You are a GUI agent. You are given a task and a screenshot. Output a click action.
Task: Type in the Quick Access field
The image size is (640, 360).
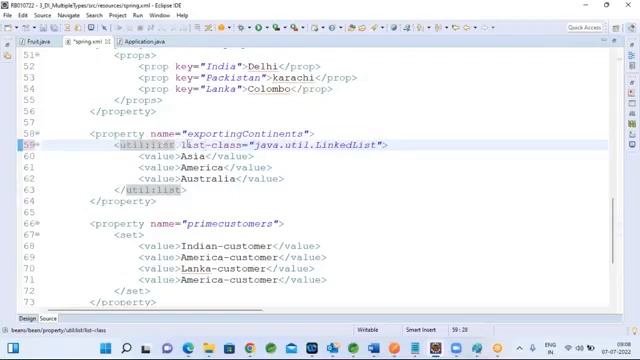pyautogui.click(x=584, y=28)
